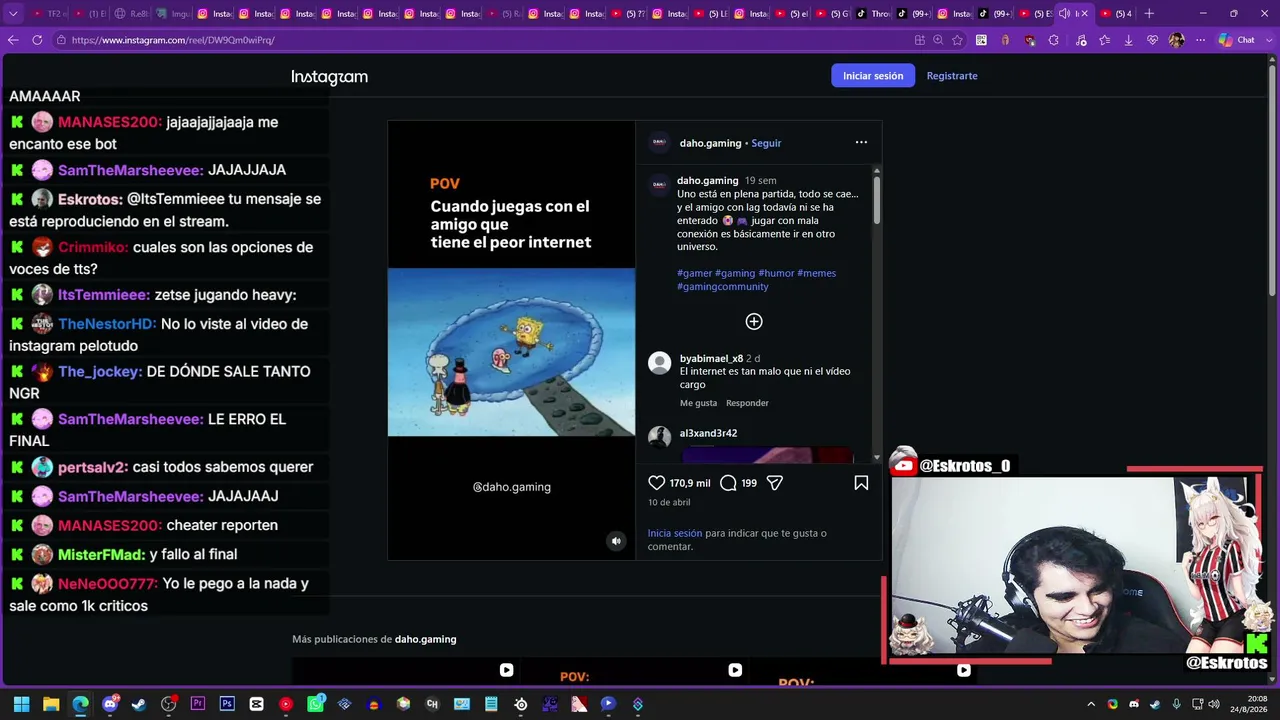The image size is (1280, 720).
Task: Open volume control in system tray
Action: [x=1214, y=704]
